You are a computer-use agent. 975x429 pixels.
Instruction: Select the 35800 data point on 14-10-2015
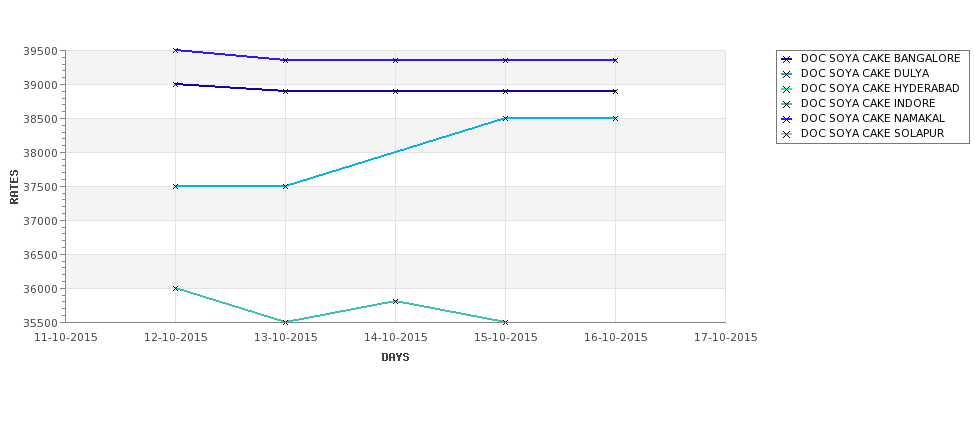click(395, 302)
